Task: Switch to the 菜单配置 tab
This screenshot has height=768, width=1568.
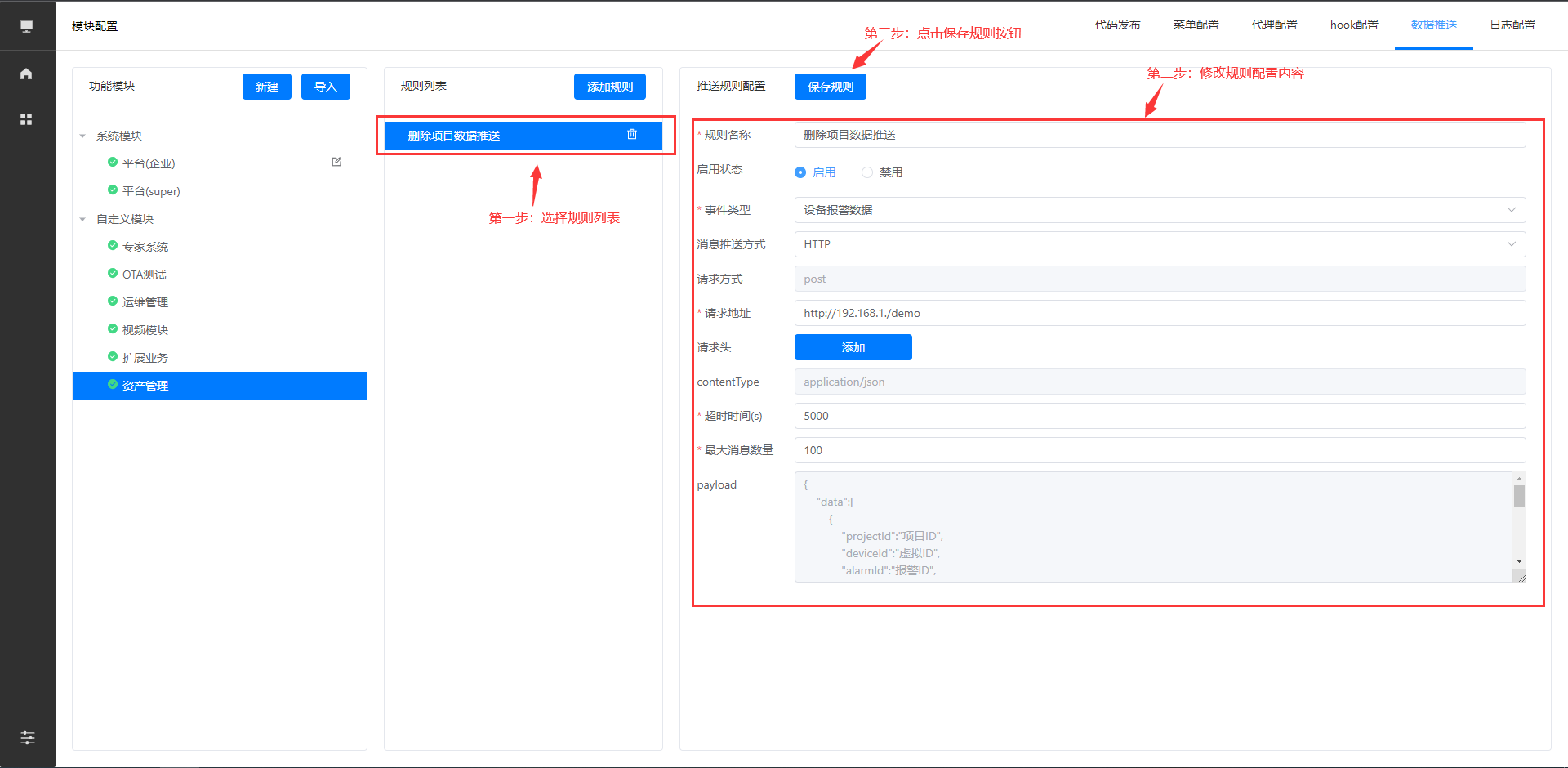Action: 1196,25
